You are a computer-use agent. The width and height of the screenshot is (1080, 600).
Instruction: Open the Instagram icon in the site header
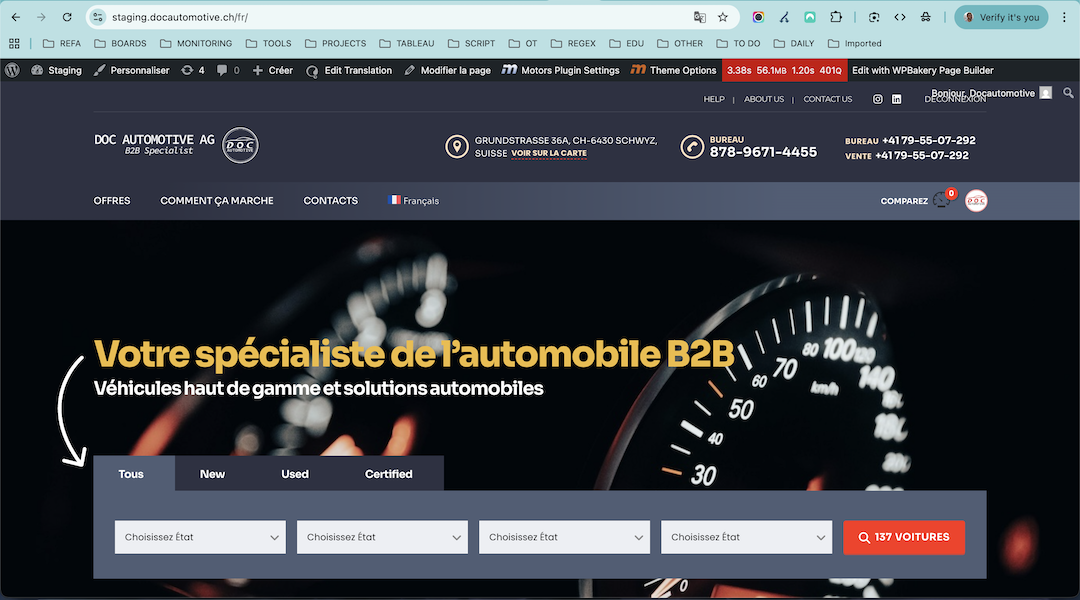[878, 99]
